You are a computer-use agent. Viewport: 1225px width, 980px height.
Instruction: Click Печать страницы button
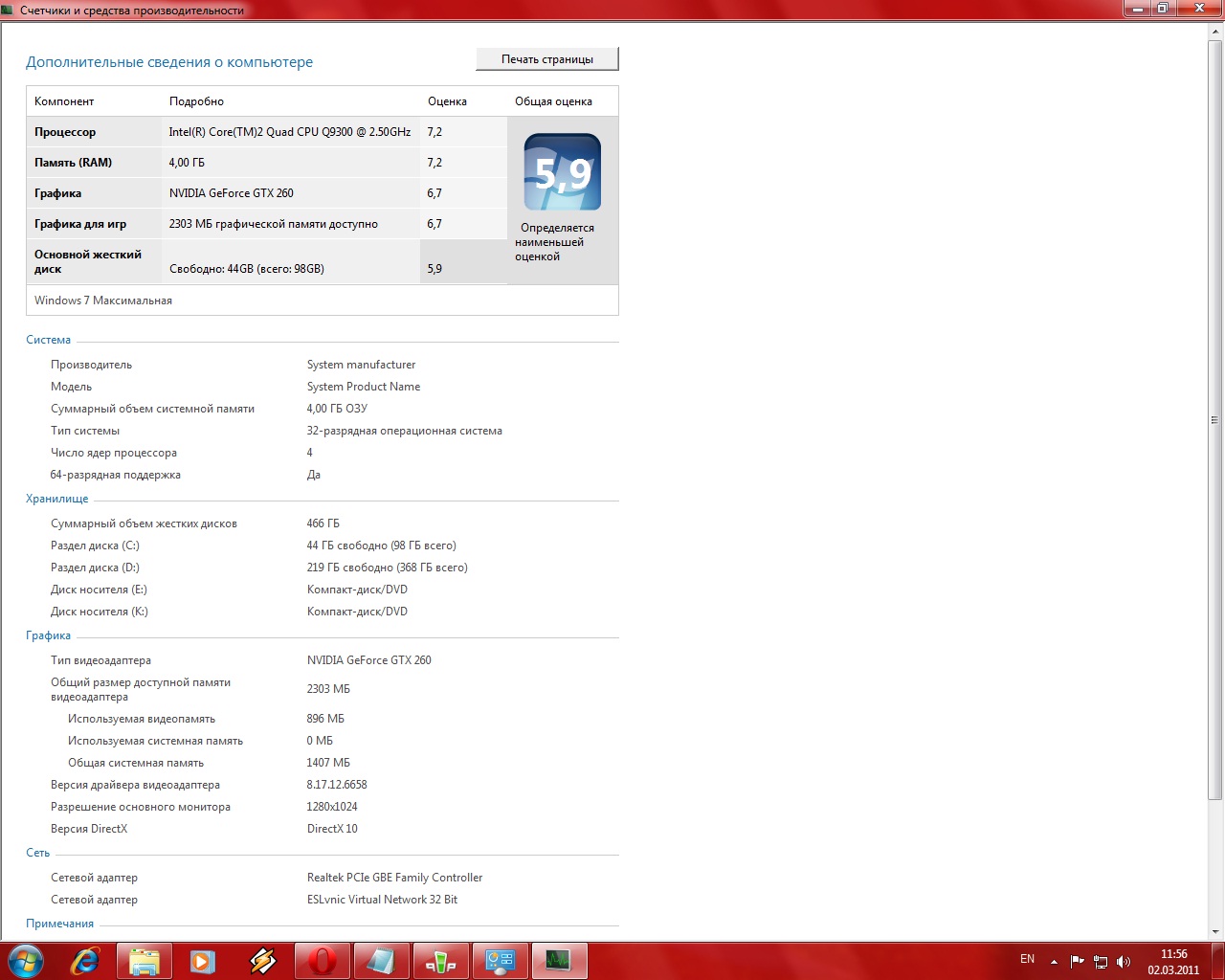(x=547, y=59)
